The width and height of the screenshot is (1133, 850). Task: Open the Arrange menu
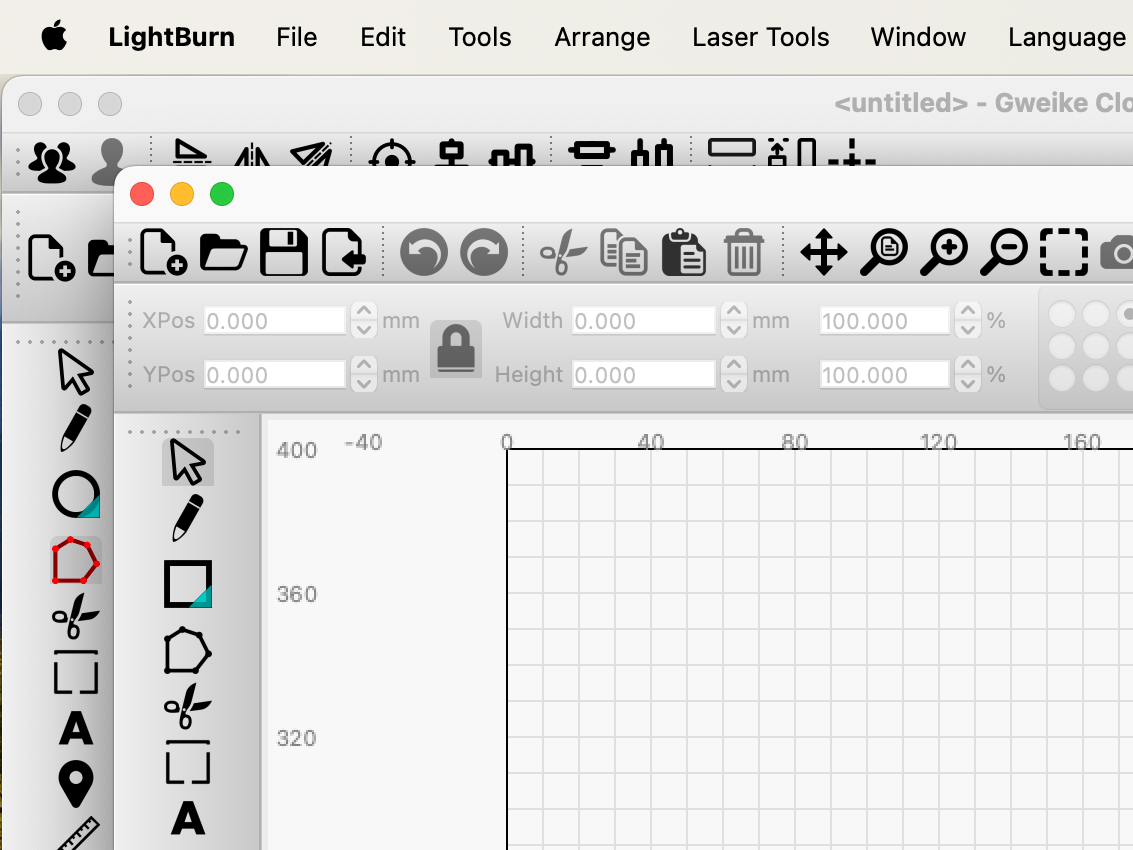(x=602, y=37)
